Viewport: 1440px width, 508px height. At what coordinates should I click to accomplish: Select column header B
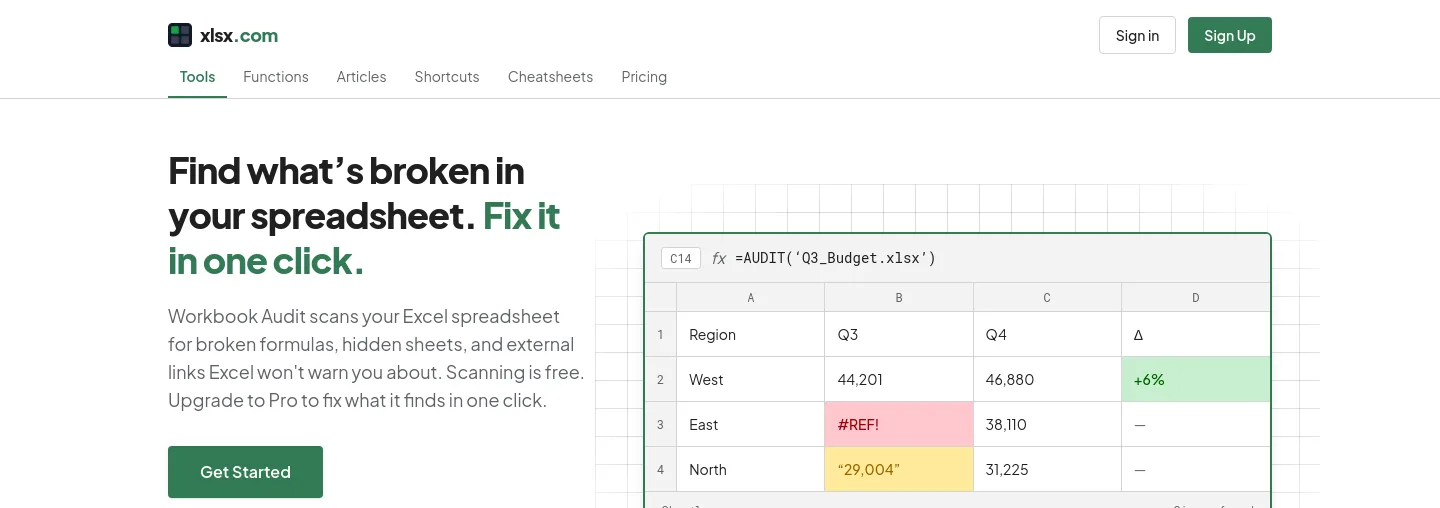coord(899,297)
